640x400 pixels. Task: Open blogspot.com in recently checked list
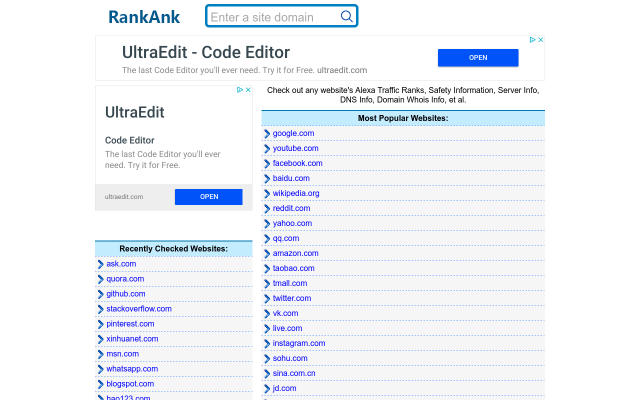point(130,384)
